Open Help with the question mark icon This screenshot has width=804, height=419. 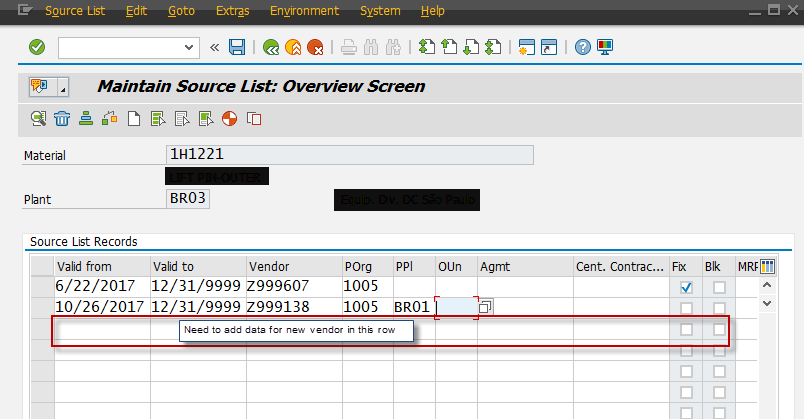point(583,47)
